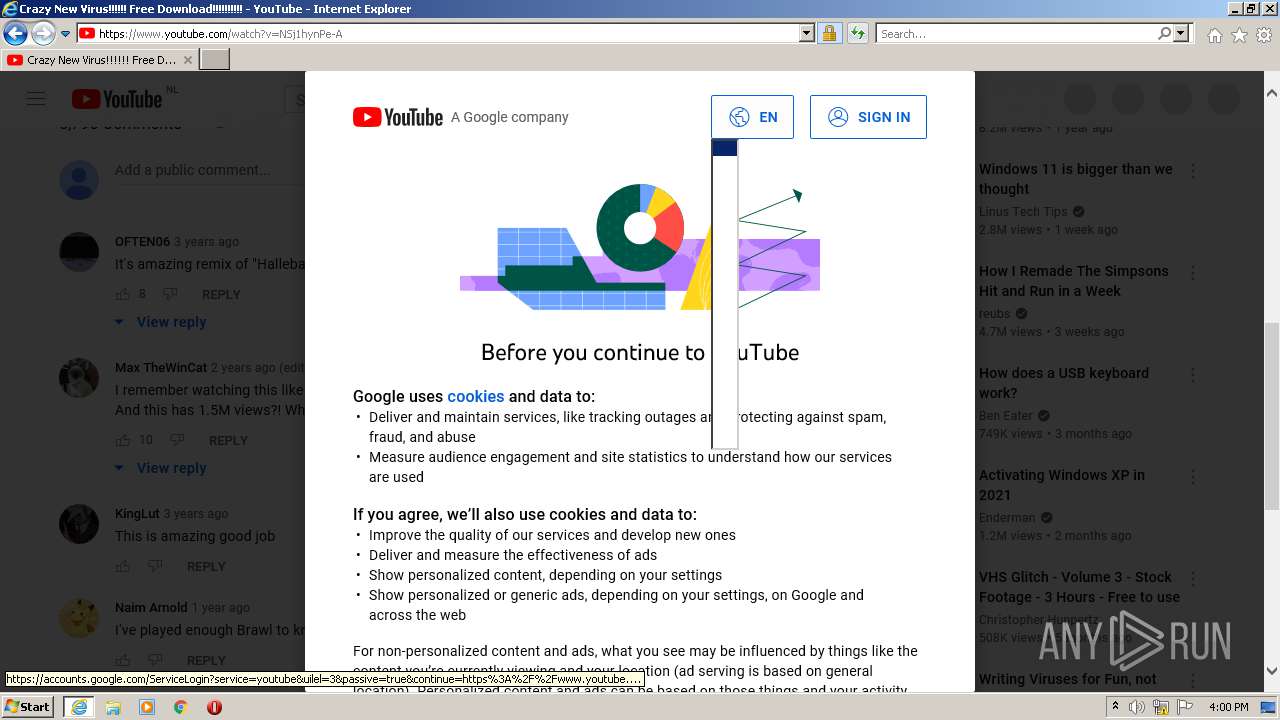Open the Chrome taskbar icon
The height and width of the screenshot is (720, 1280).
[181, 707]
